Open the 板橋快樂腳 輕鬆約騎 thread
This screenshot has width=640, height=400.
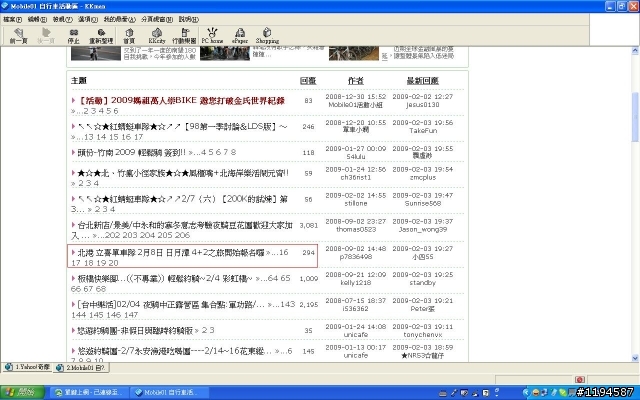point(165,278)
